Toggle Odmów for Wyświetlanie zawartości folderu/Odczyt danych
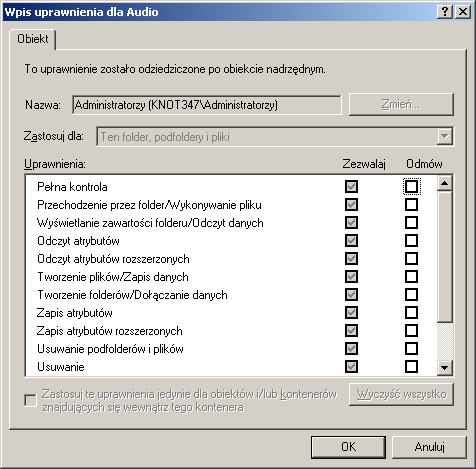This screenshot has height=469, width=476. coord(411,222)
